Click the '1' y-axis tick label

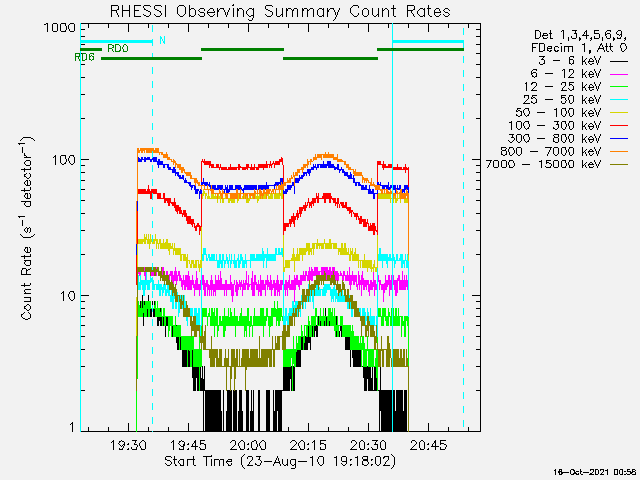coord(72,427)
